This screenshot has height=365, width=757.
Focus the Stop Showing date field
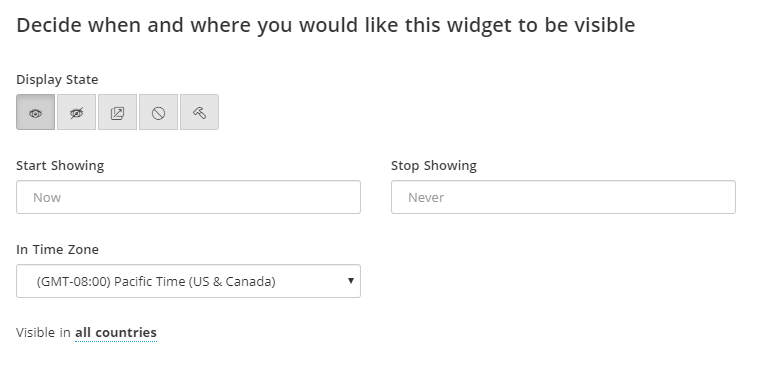(563, 197)
